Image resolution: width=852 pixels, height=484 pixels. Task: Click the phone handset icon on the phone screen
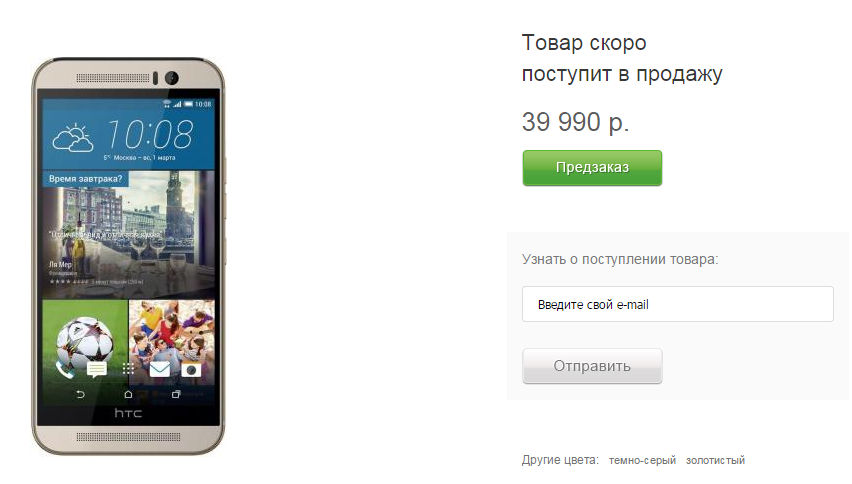[x=64, y=370]
